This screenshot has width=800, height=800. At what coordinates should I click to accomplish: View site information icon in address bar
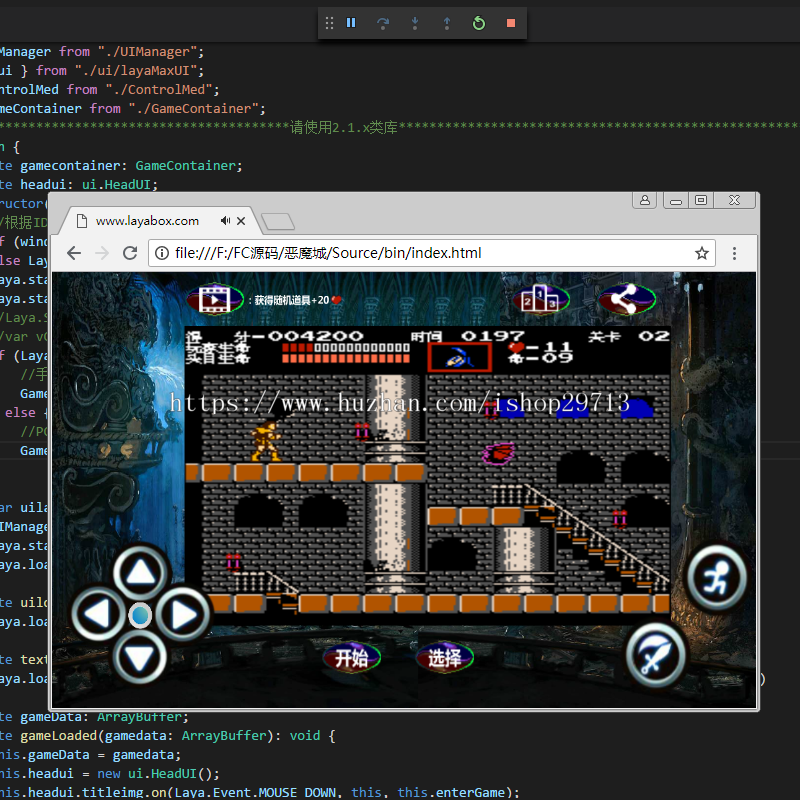point(162,253)
